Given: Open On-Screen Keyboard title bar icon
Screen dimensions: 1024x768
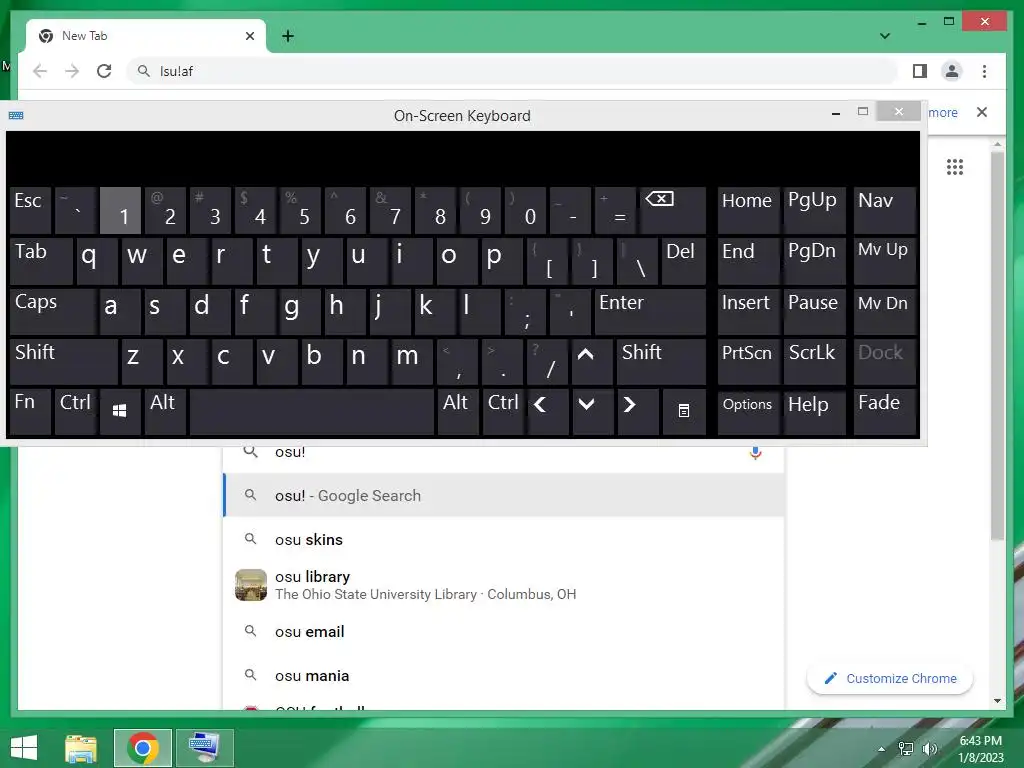Looking at the screenshot, I should pos(16,116).
